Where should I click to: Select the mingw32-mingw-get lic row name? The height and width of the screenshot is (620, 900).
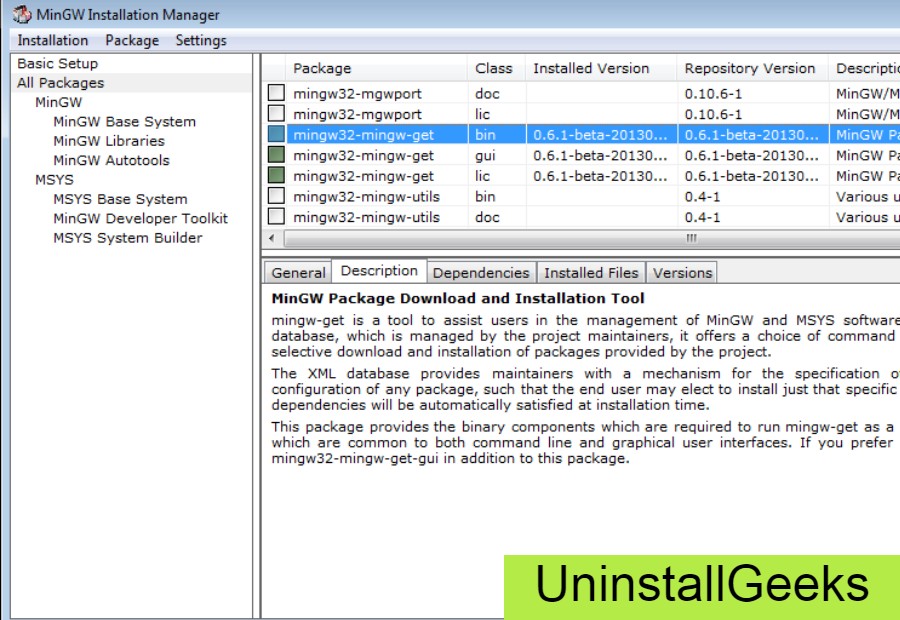pyautogui.click(x=363, y=176)
